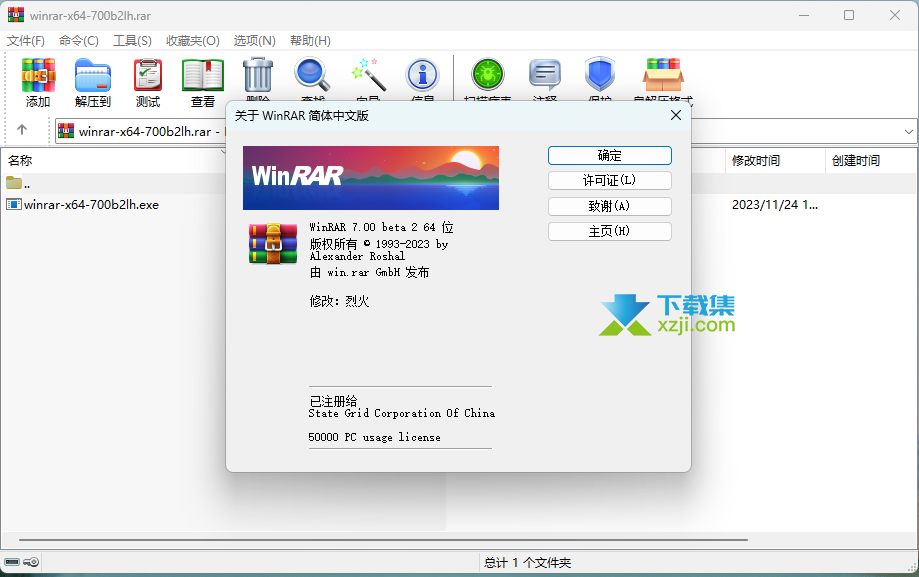Click the text "50000 PC usage license"

pos(375,437)
